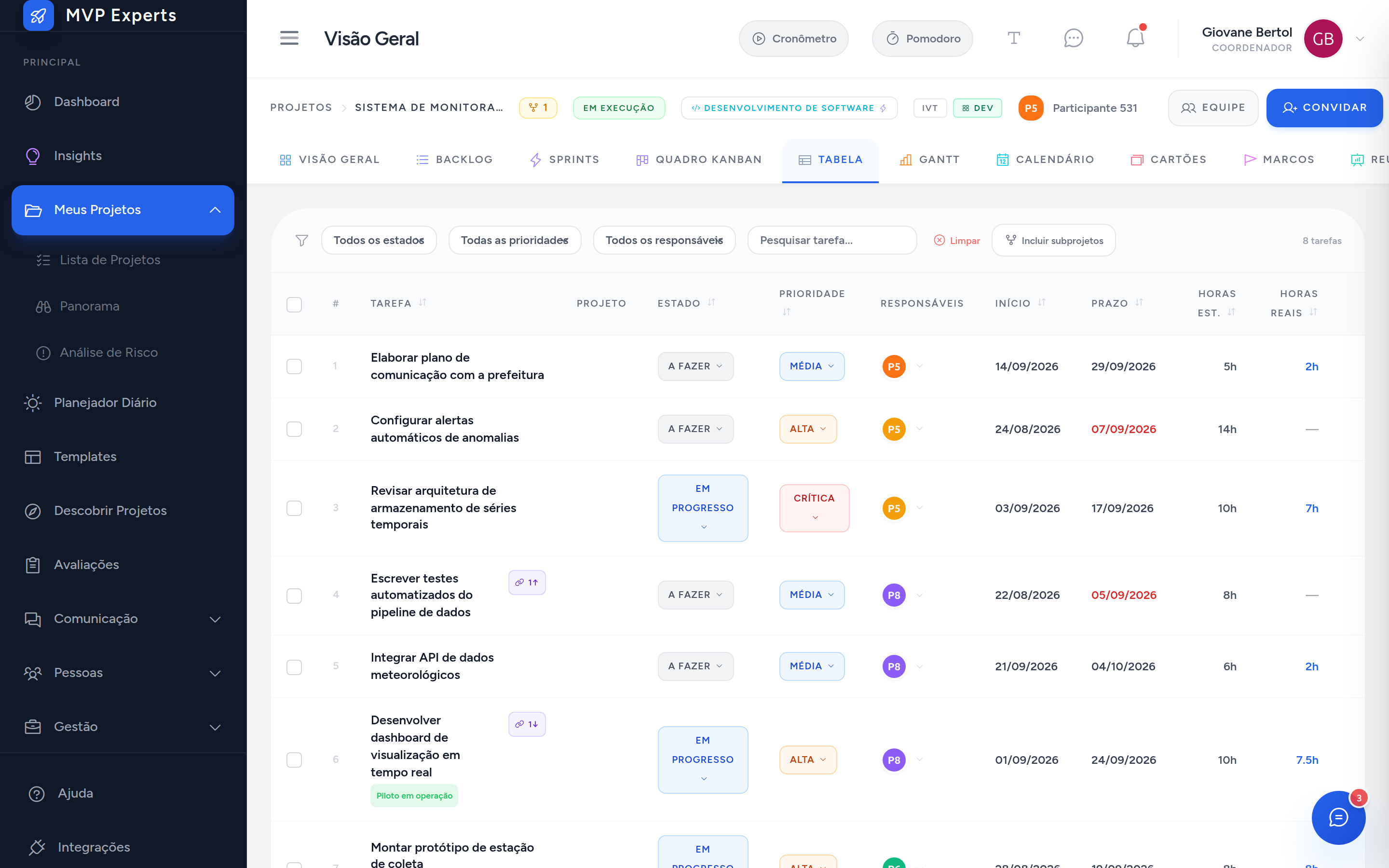Open the A FAZER status dropdown for task 1
Screen dimensions: 1389x868
(695, 366)
